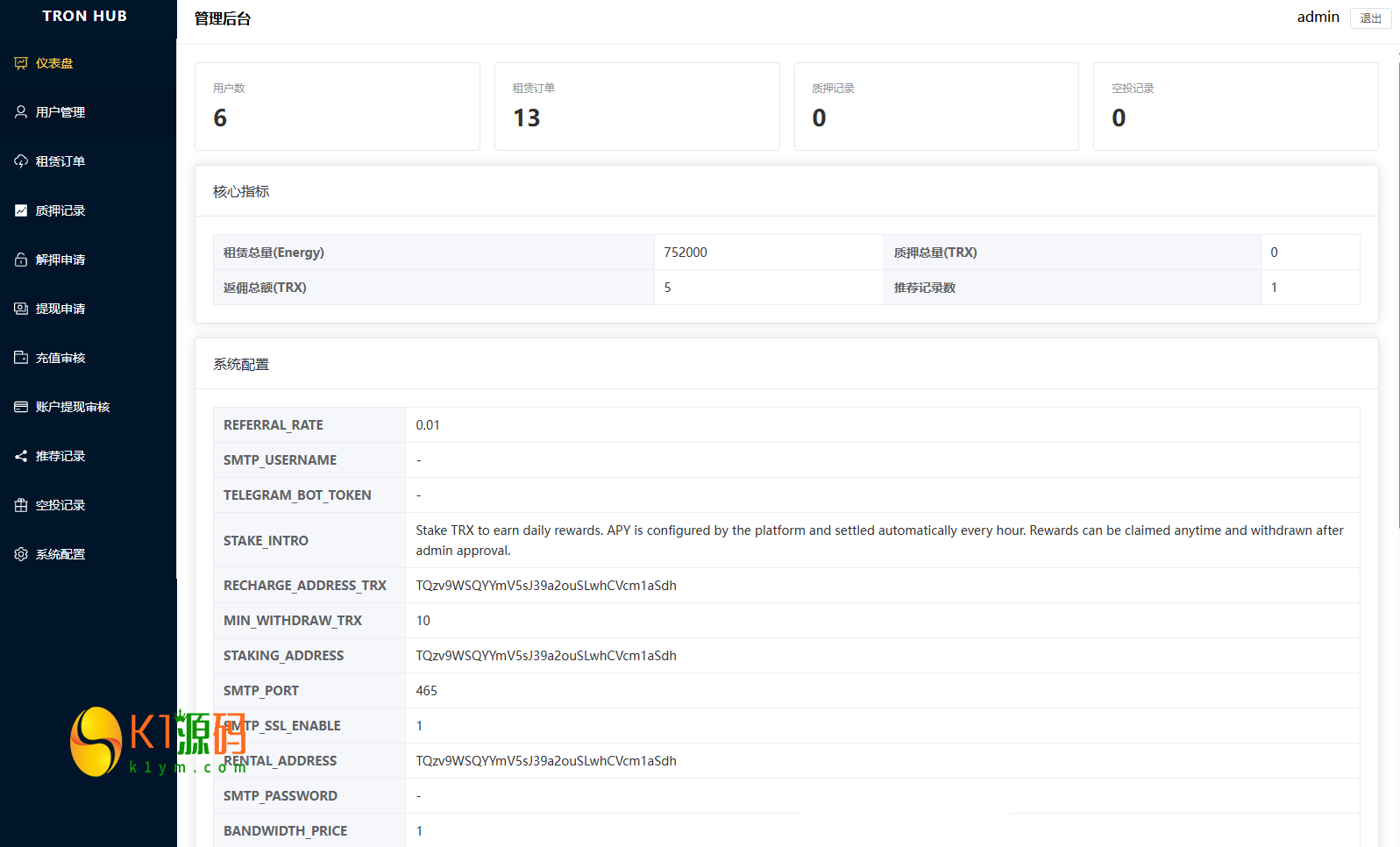Click the STAKE_INTRO description text
Image resolution: width=1400 pixels, height=847 pixels.
pyautogui.click(x=880, y=540)
